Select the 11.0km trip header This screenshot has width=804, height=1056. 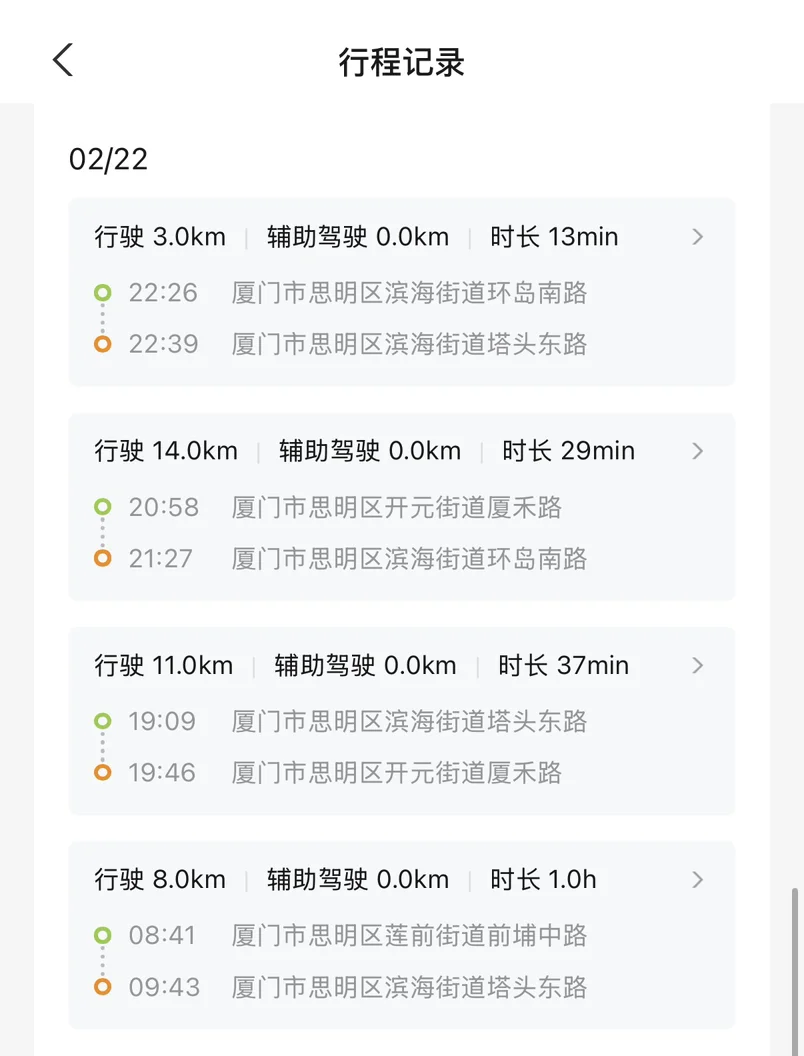point(164,665)
